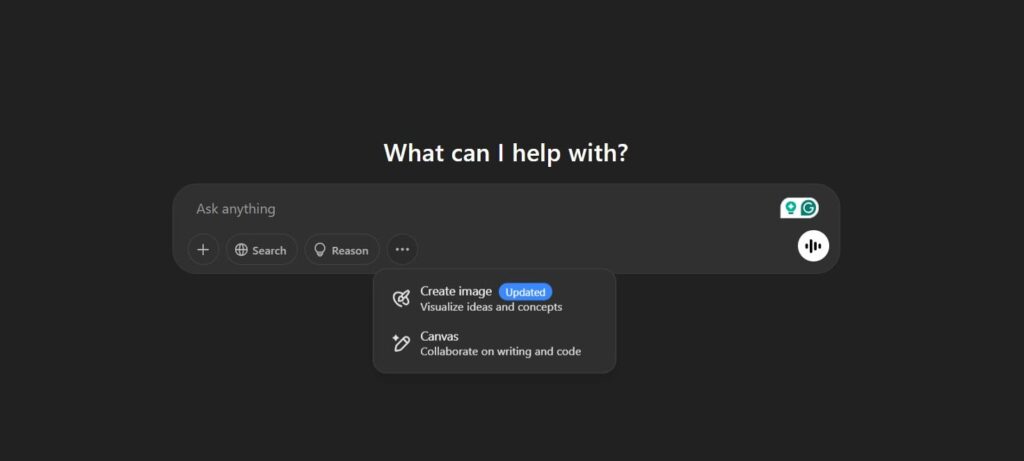Click "Visualize ideas and concepts" description

coord(491,307)
